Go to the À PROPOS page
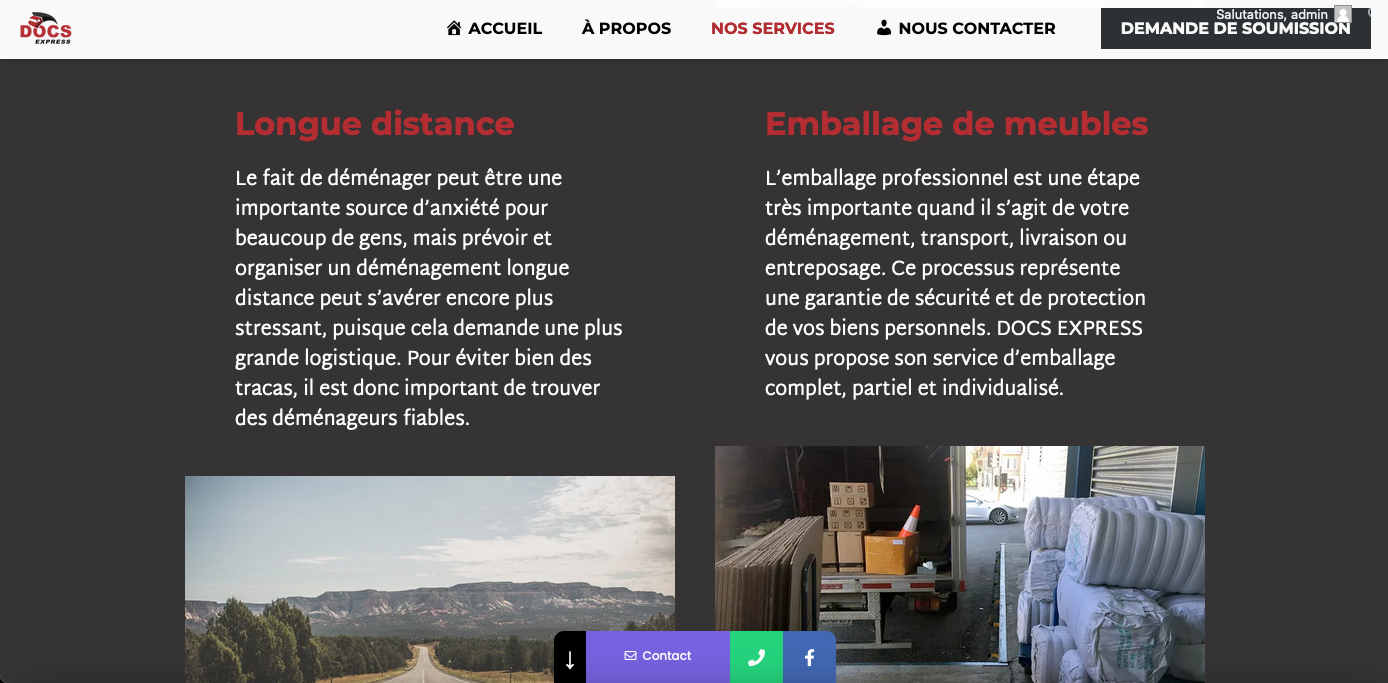The width and height of the screenshot is (1388, 683). point(626,28)
